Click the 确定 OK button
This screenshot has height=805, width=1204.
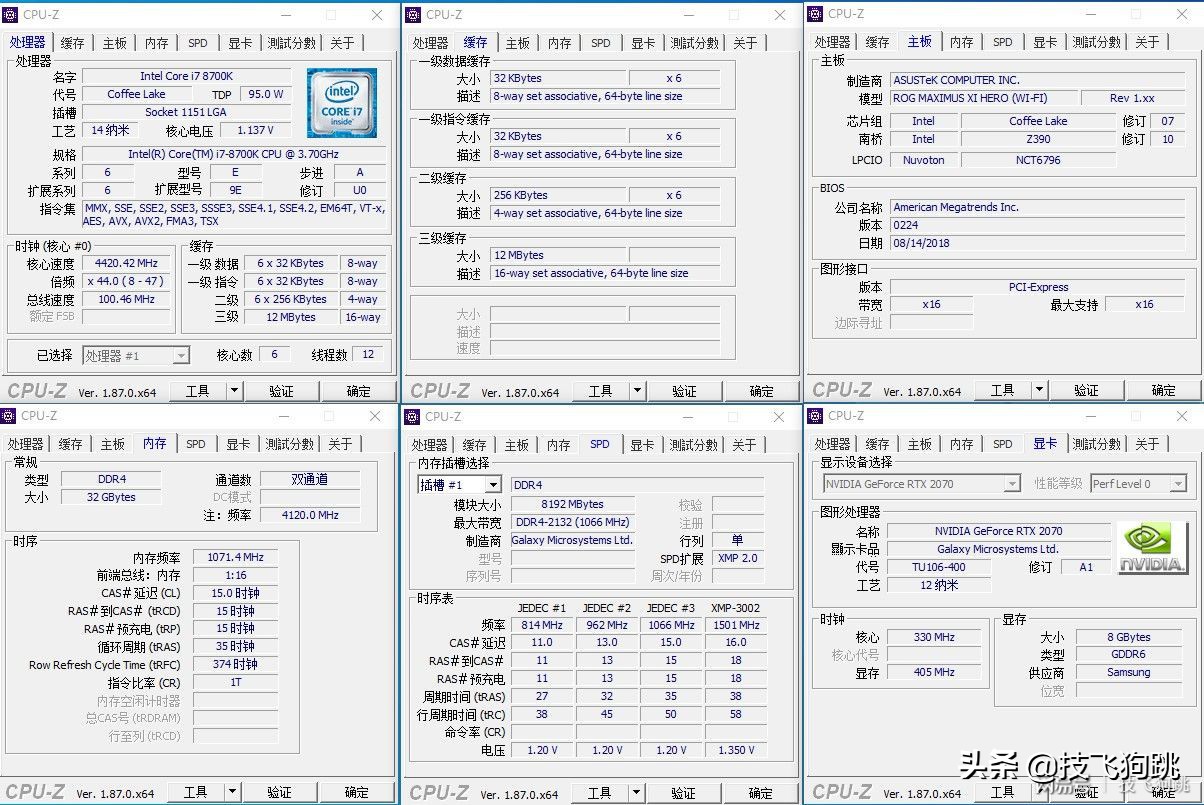[359, 391]
